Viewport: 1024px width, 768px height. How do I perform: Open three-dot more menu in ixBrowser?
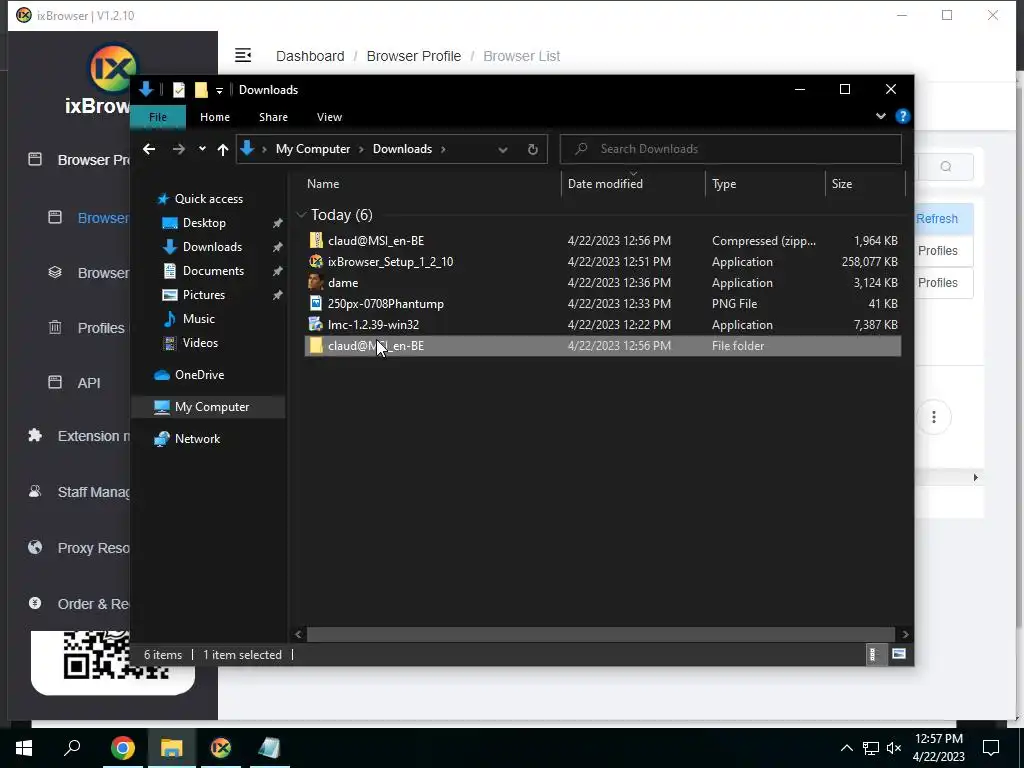point(934,417)
